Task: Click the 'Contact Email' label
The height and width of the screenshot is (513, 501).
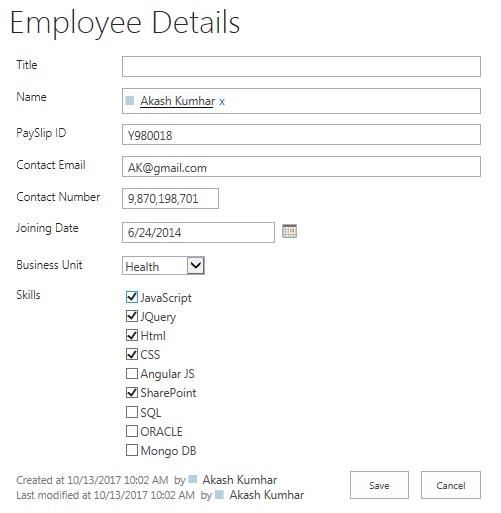Action: coord(51,165)
